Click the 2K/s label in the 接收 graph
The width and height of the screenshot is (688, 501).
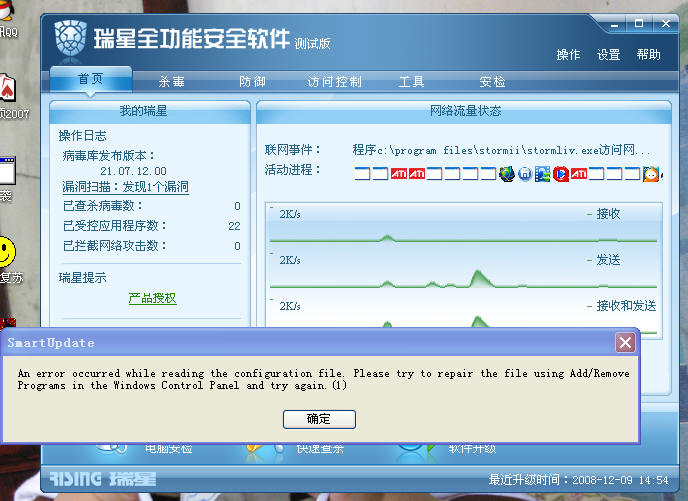coord(290,214)
